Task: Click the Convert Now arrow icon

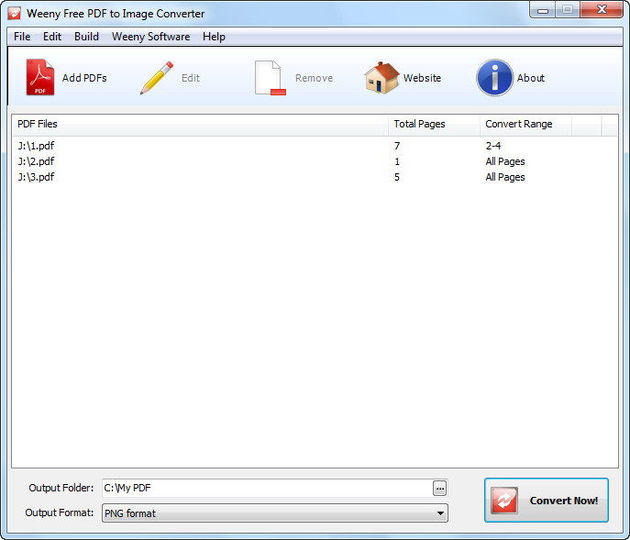Action: [506, 500]
